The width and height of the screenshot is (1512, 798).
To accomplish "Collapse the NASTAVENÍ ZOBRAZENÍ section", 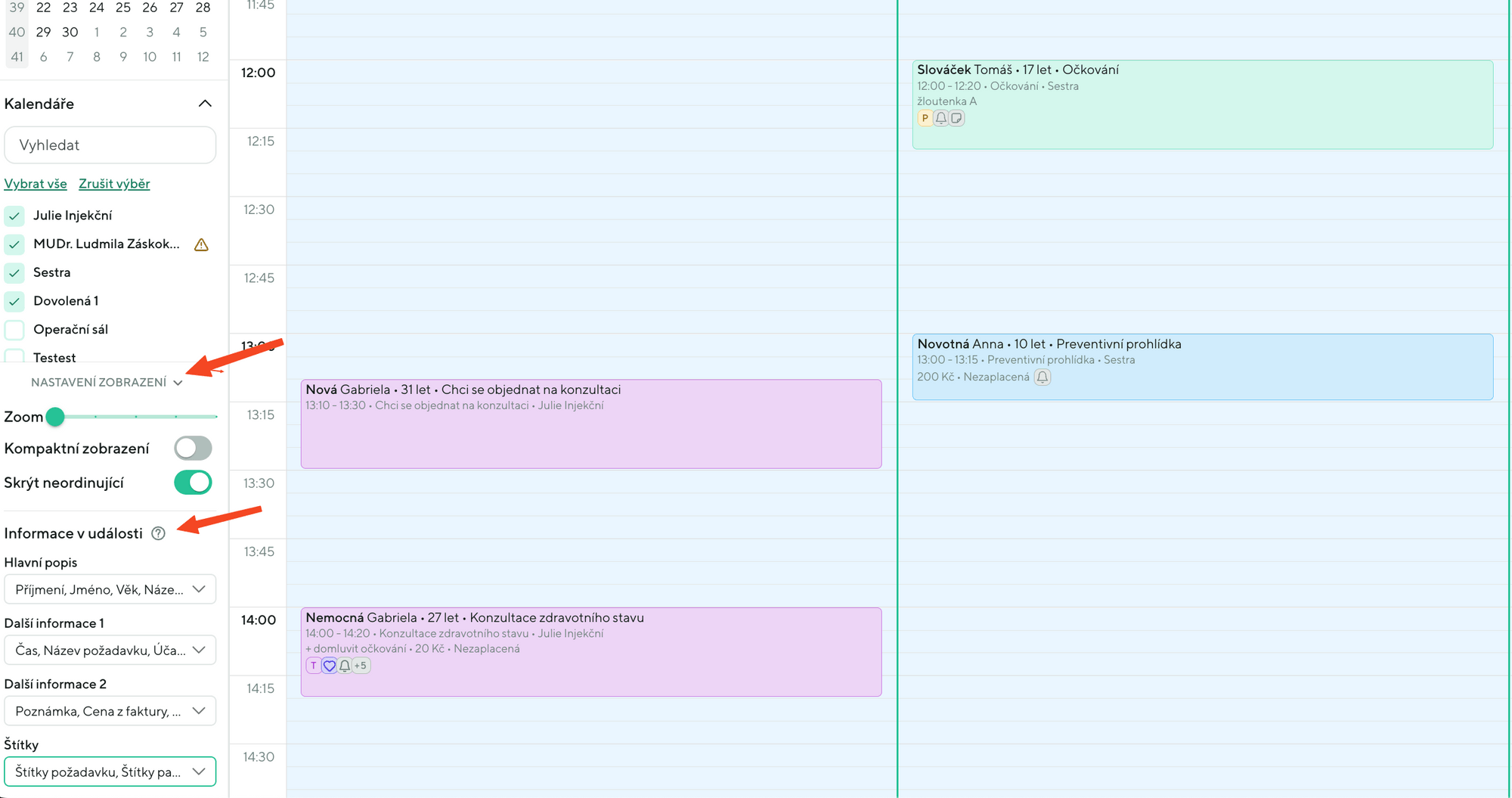I will click(107, 383).
